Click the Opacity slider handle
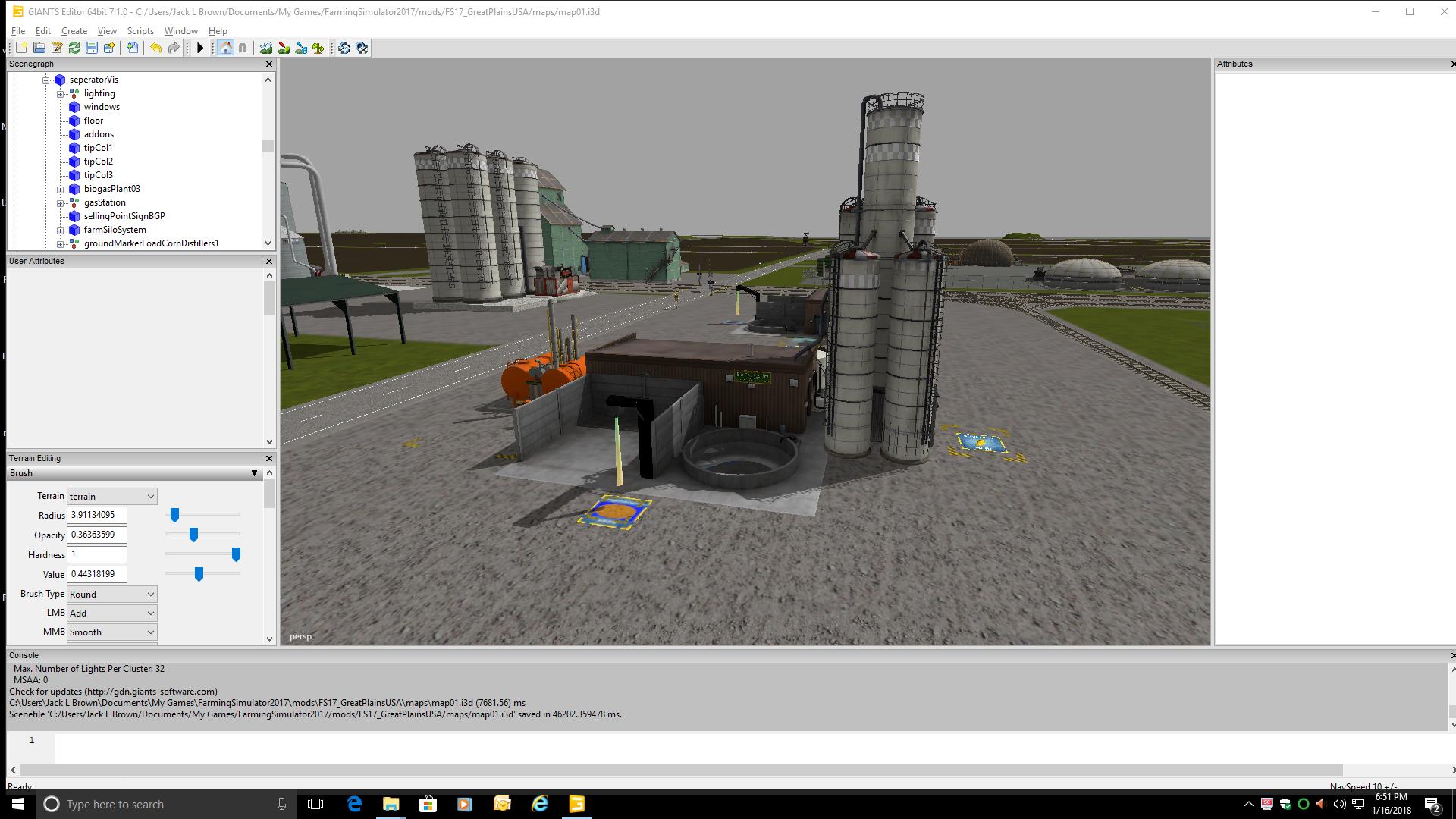 click(193, 535)
